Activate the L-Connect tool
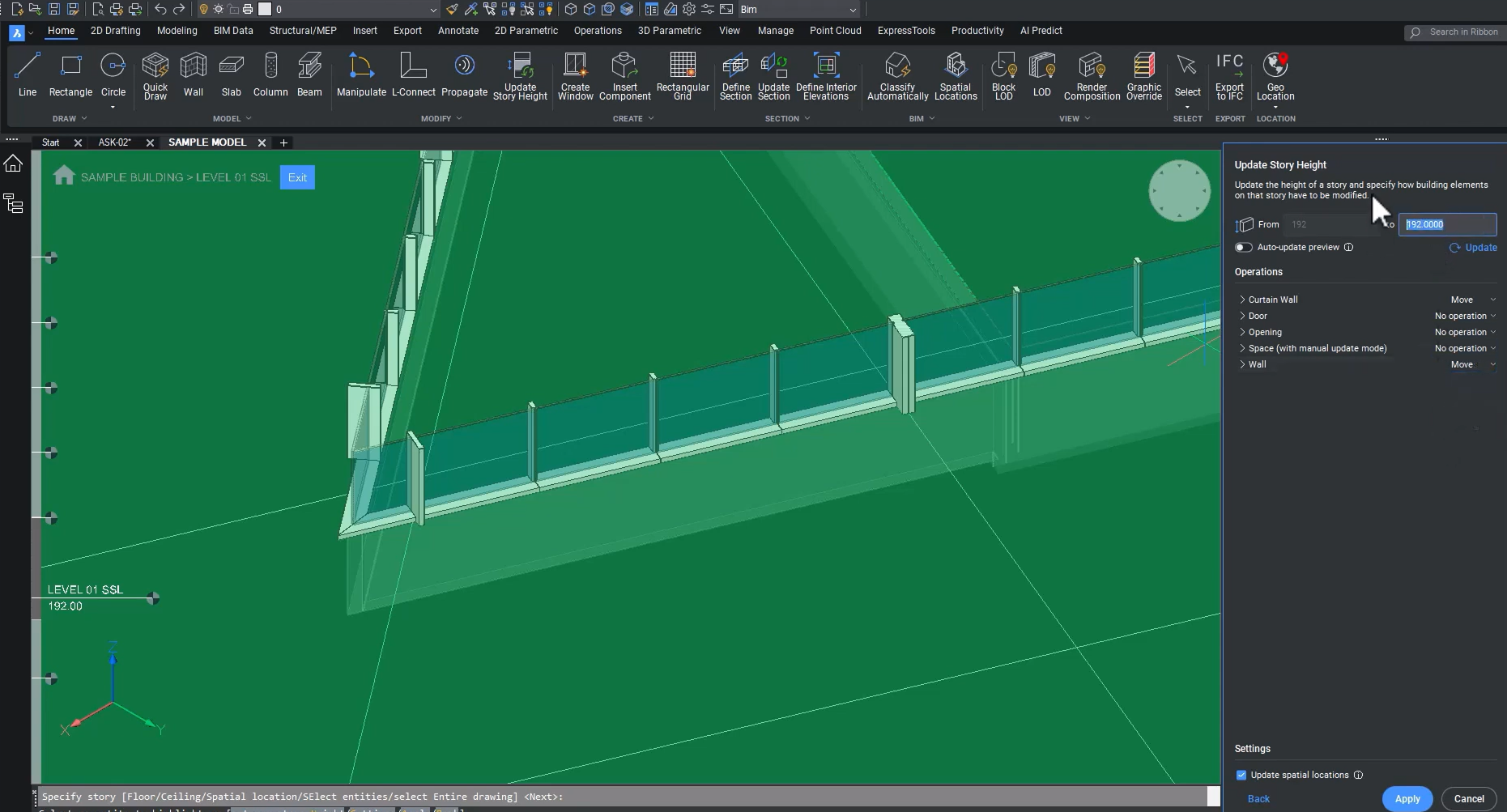 [x=414, y=75]
